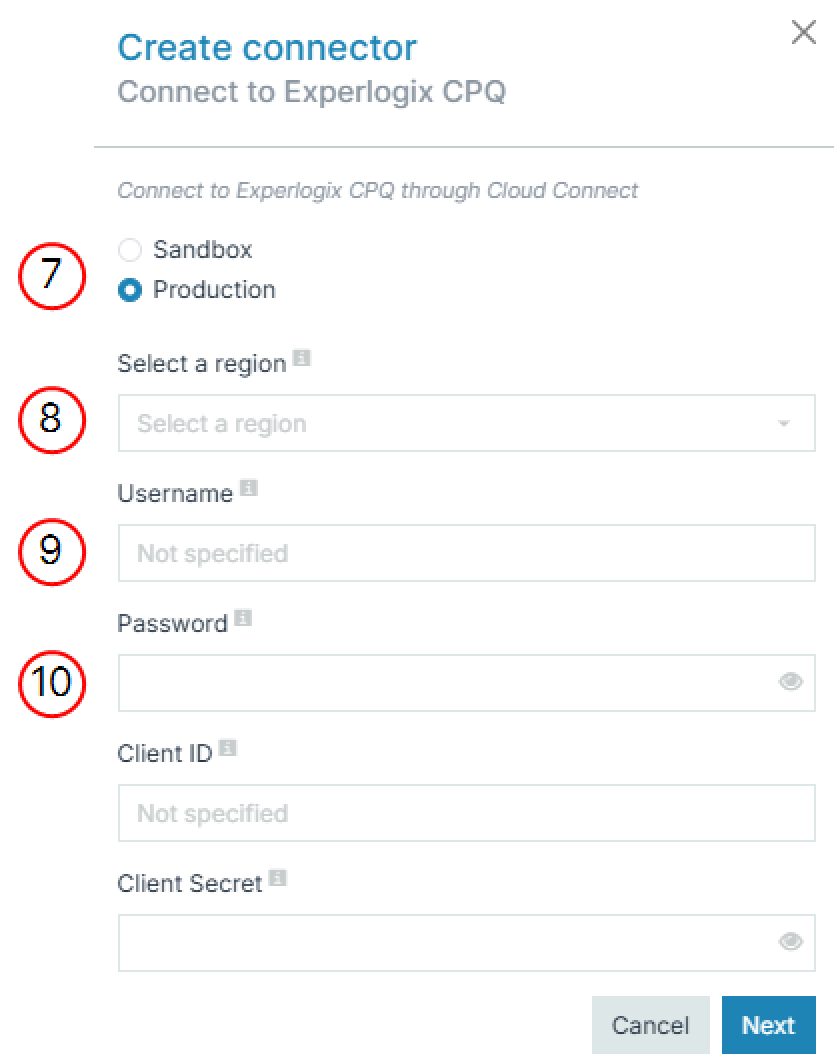Click step marker number 10

pos(51,682)
